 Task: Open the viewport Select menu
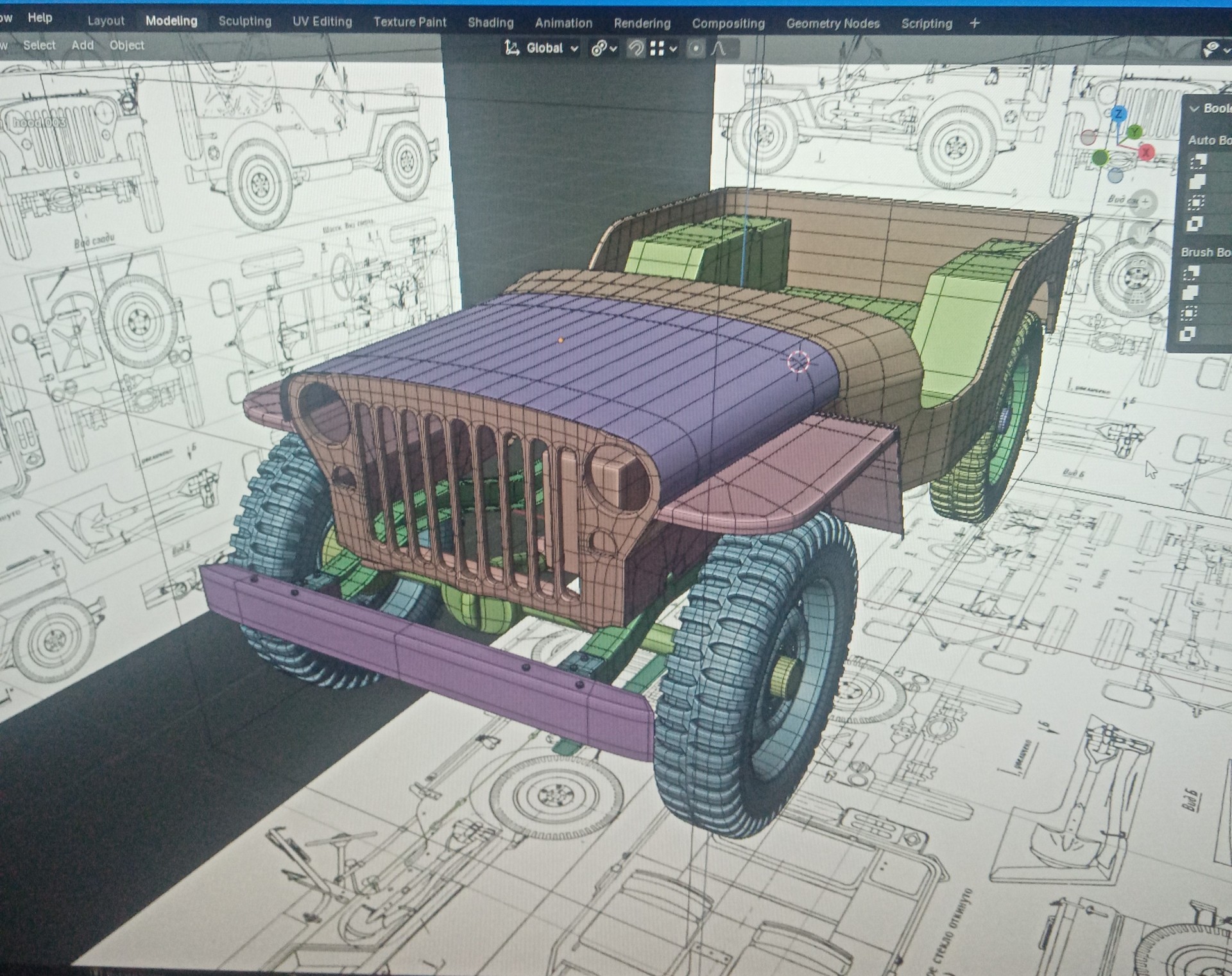[x=39, y=45]
